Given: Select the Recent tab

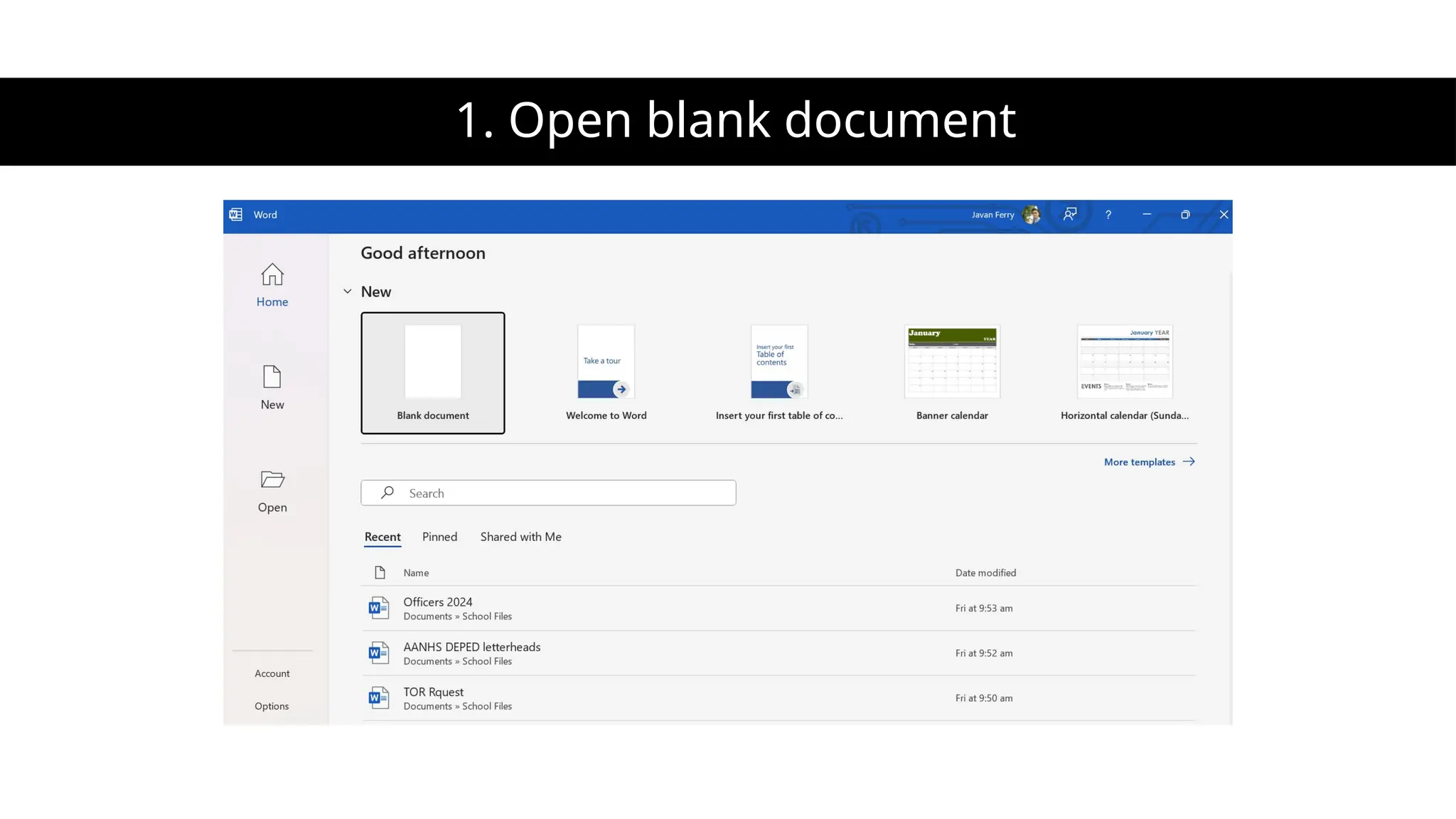Looking at the screenshot, I should (382, 537).
